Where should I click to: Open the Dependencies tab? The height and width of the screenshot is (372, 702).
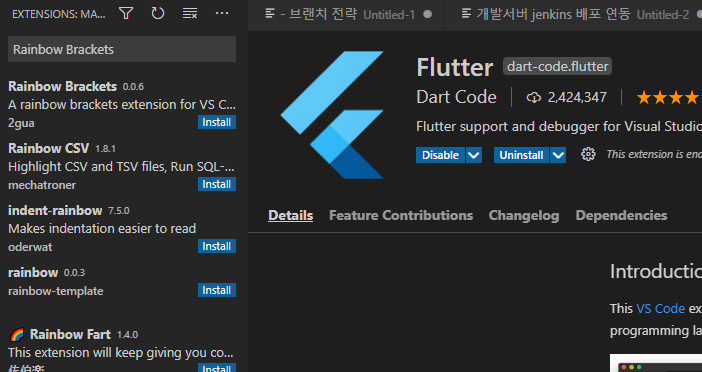pos(621,215)
